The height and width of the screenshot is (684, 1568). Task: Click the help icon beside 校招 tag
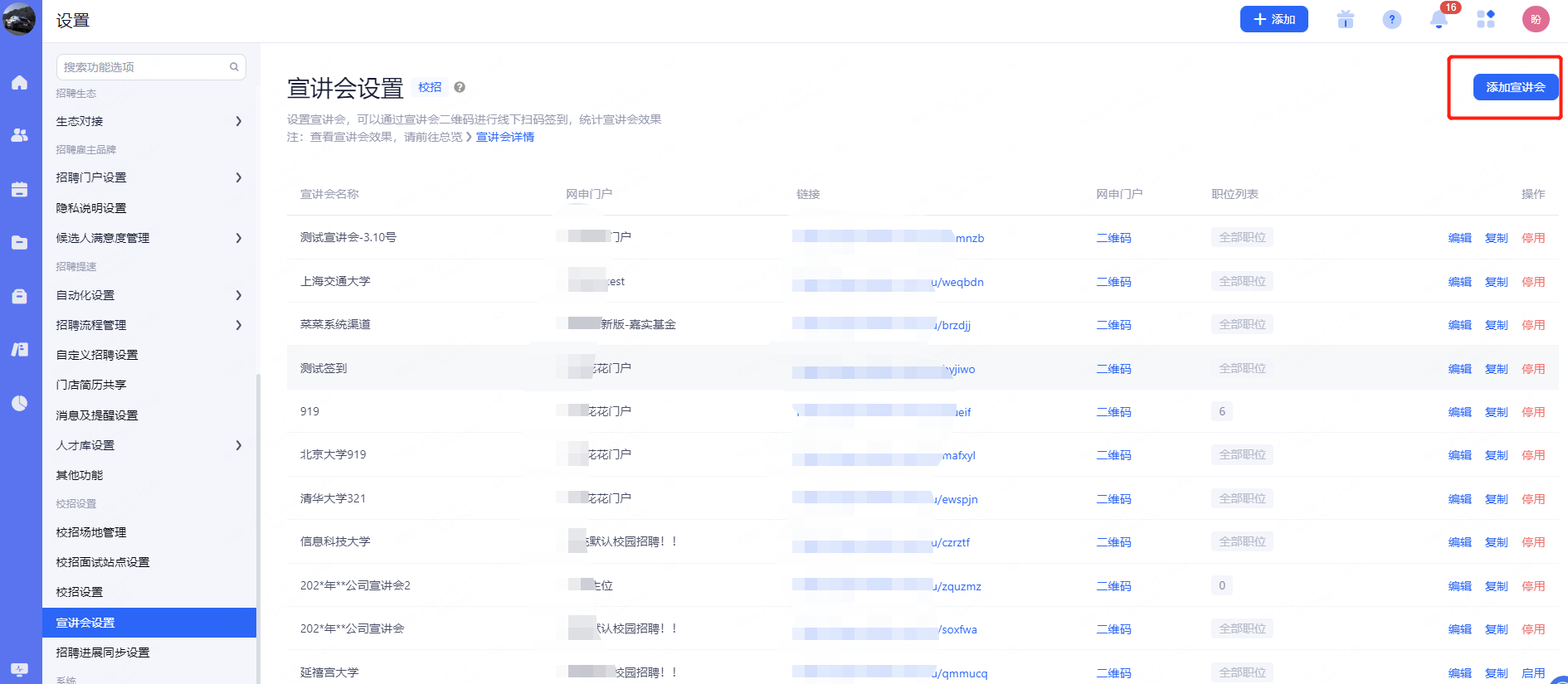coord(460,87)
